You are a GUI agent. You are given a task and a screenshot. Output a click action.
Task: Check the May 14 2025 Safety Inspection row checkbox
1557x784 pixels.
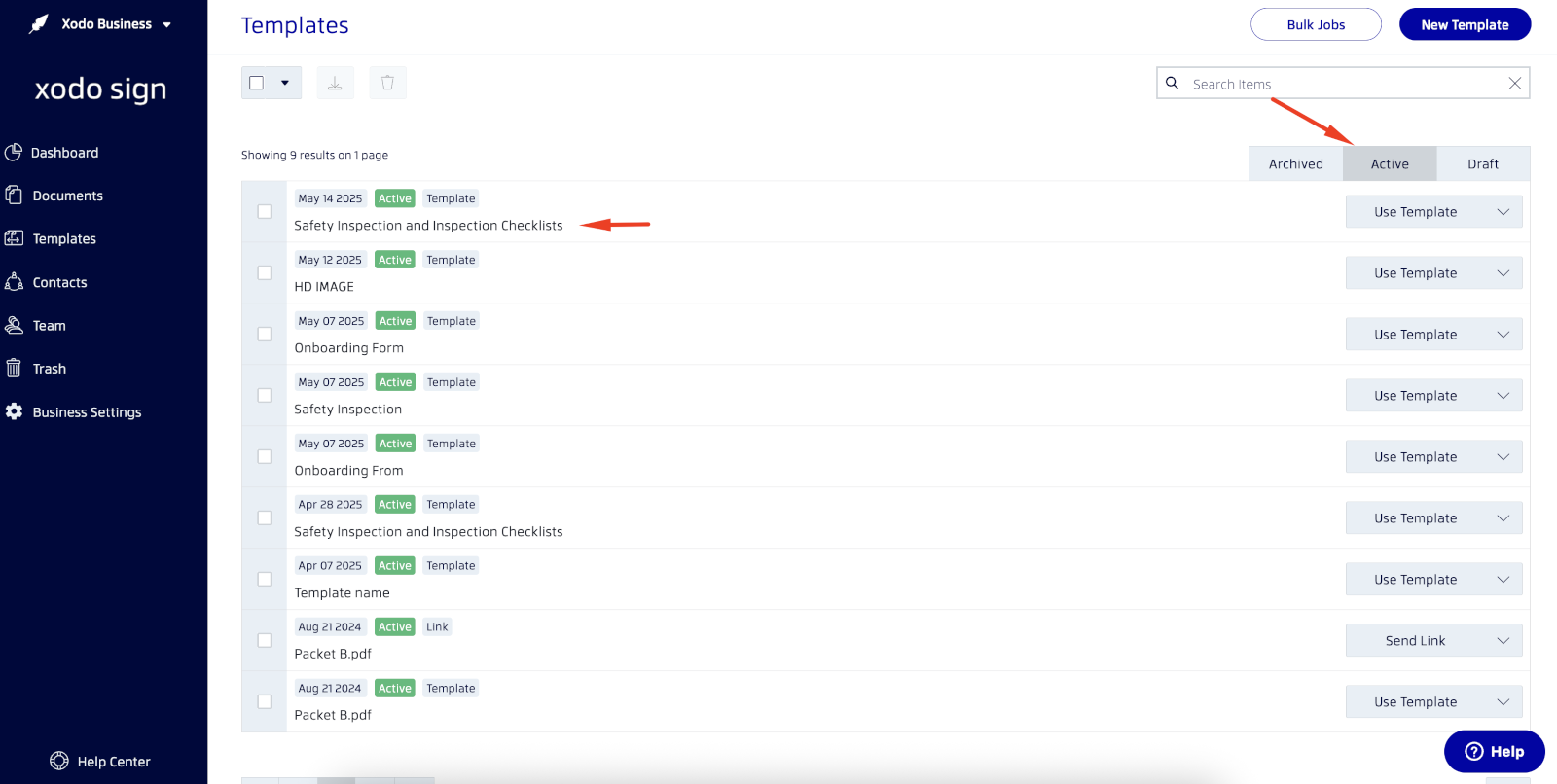265,212
